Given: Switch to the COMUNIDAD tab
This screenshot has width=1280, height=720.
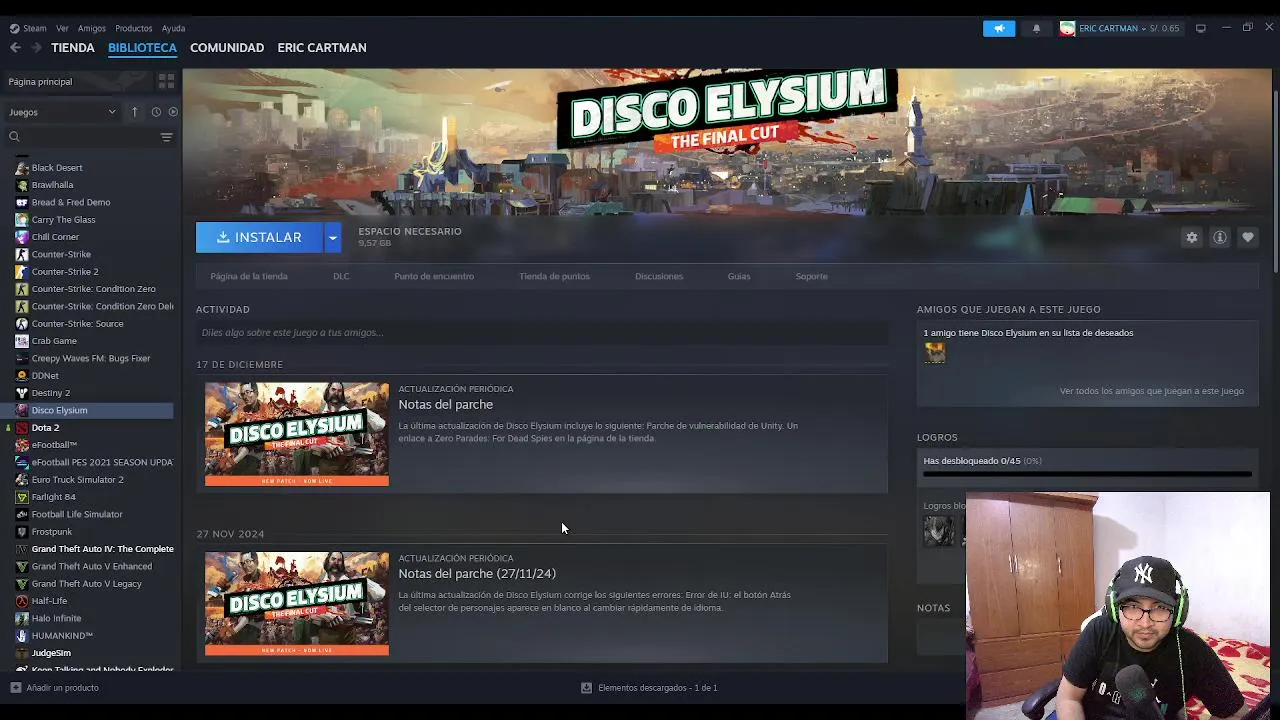Looking at the screenshot, I should click(227, 47).
